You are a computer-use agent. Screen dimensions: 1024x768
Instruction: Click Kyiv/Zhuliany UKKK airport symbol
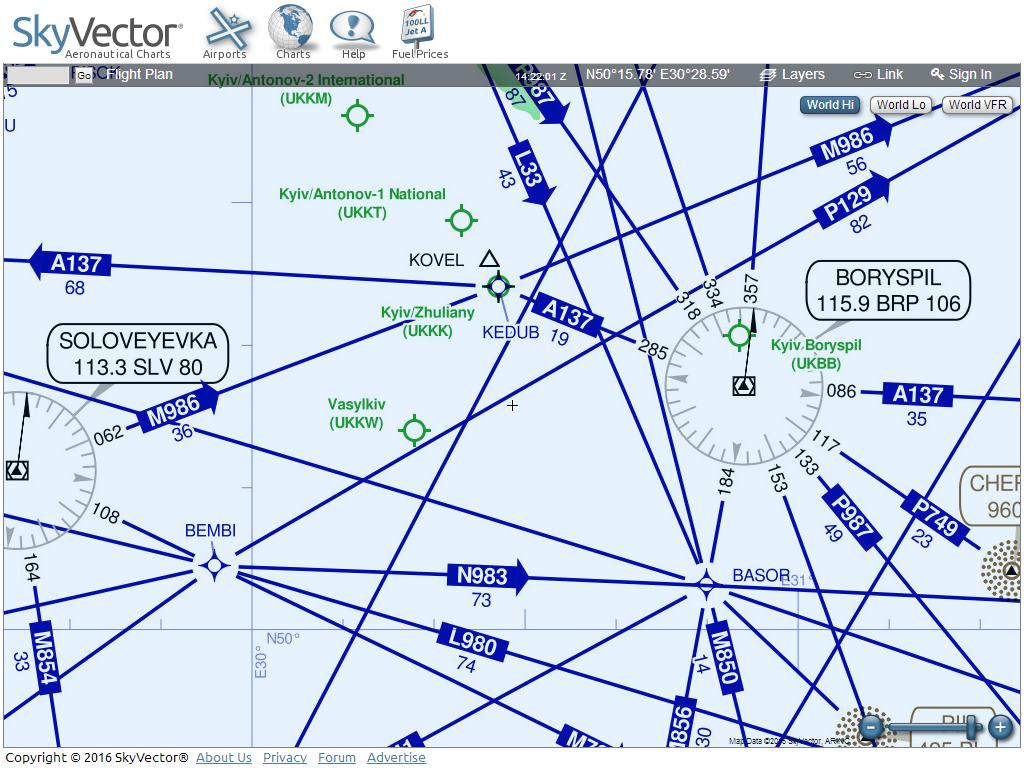pos(498,287)
